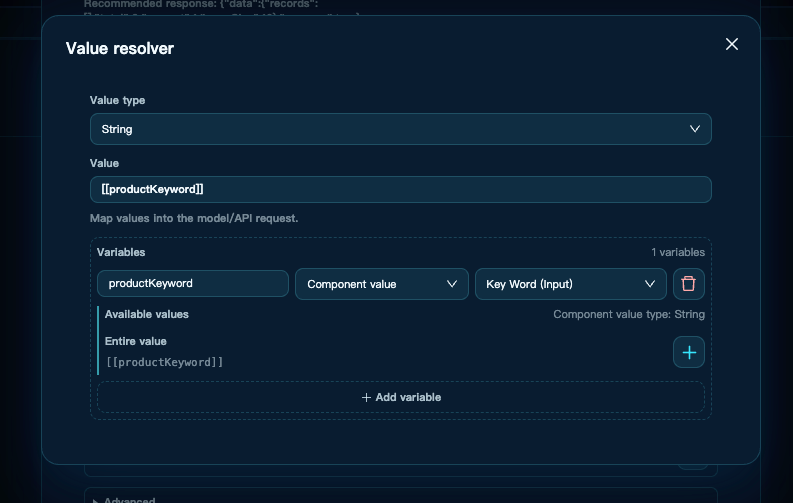Image resolution: width=793 pixels, height=503 pixels.
Task: Click the Entire value label
Action: pos(136,341)
